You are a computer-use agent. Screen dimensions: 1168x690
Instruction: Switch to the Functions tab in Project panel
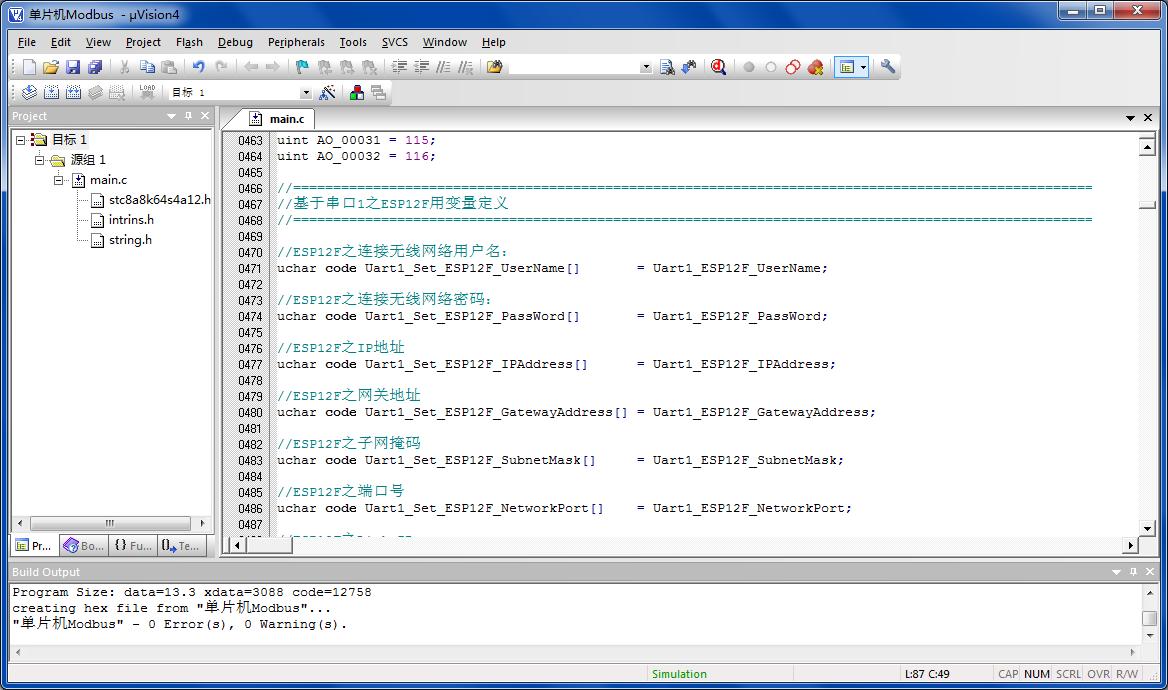(133, 545)
